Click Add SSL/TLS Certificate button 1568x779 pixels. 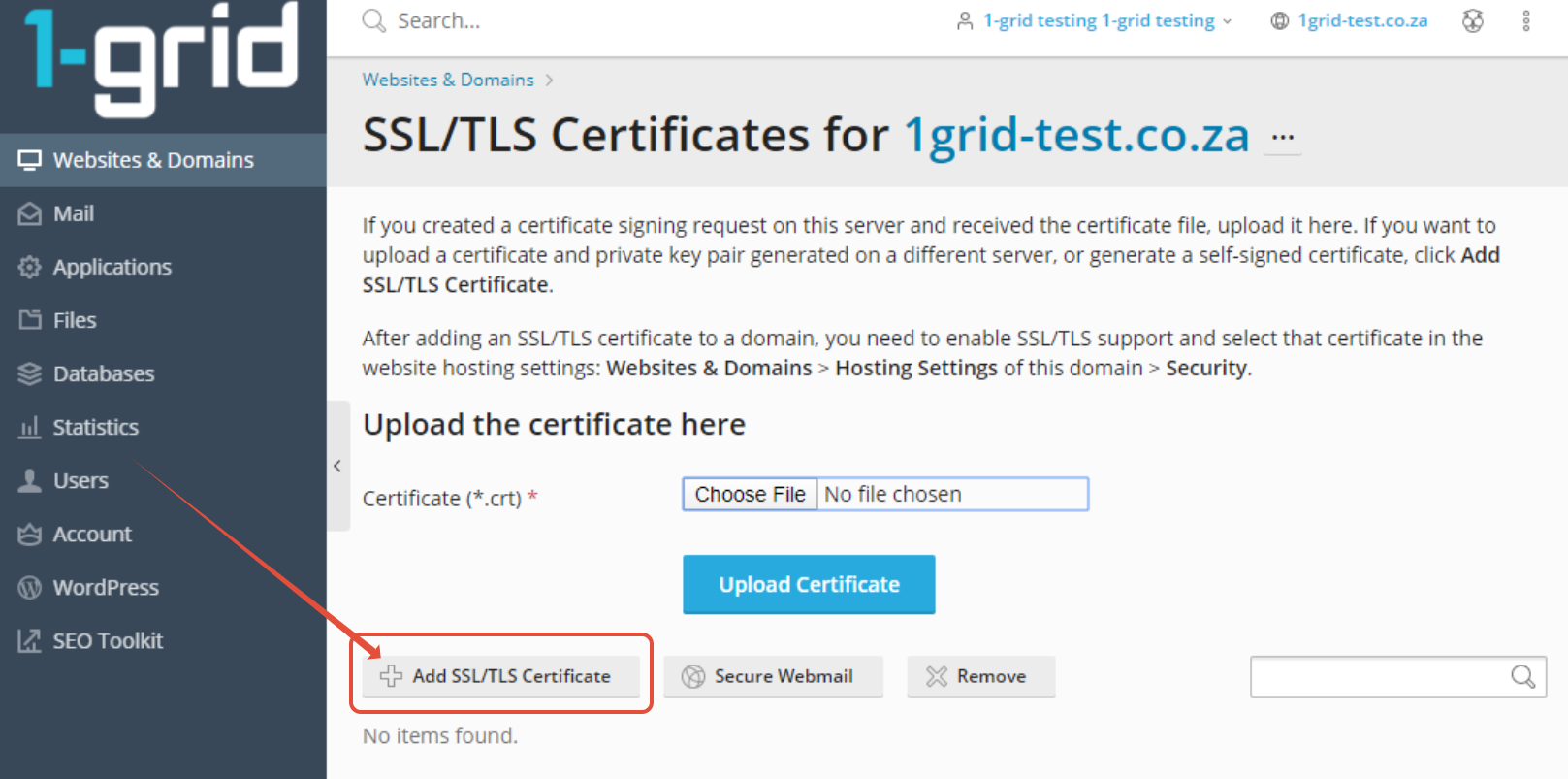tap(500, 676)
